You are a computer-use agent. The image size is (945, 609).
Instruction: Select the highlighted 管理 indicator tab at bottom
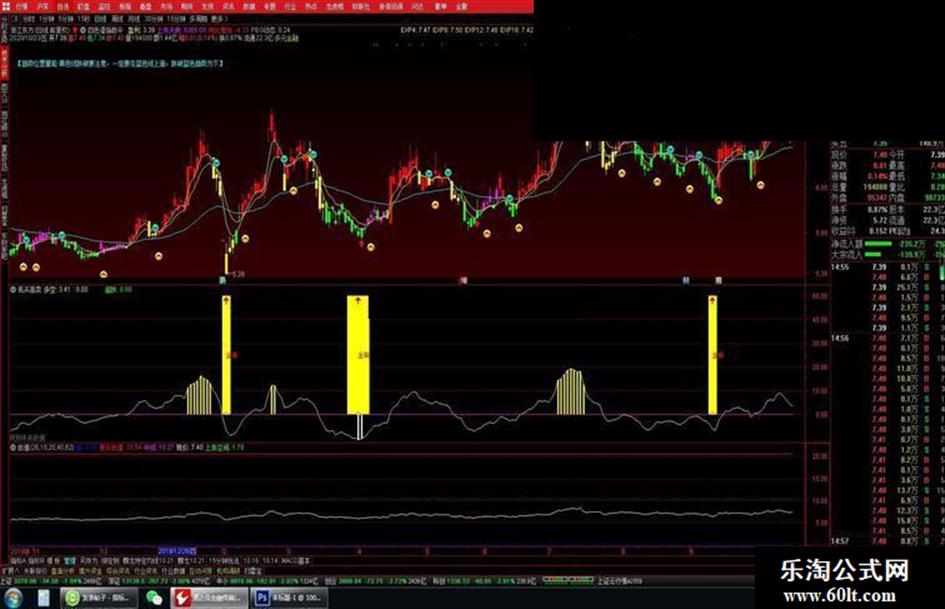(69, 561)
